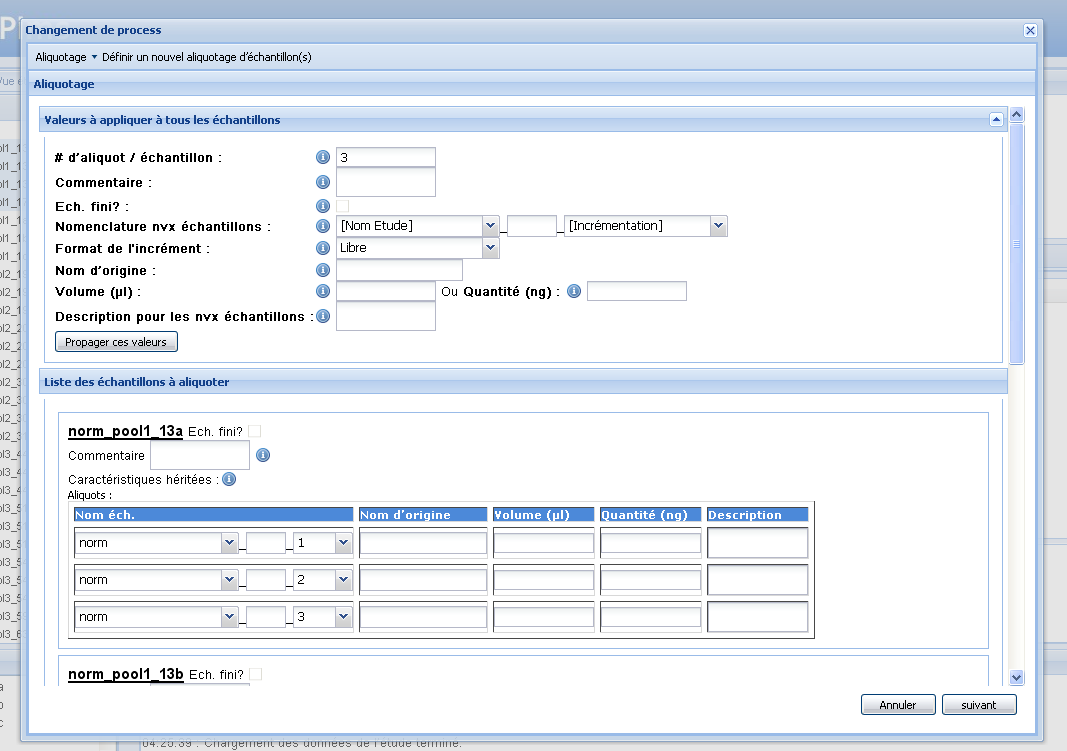Tick Ech. fini? checkbox for norm_pool1_13a
This screenshot has width=1067, height=751.
[255, 431]
